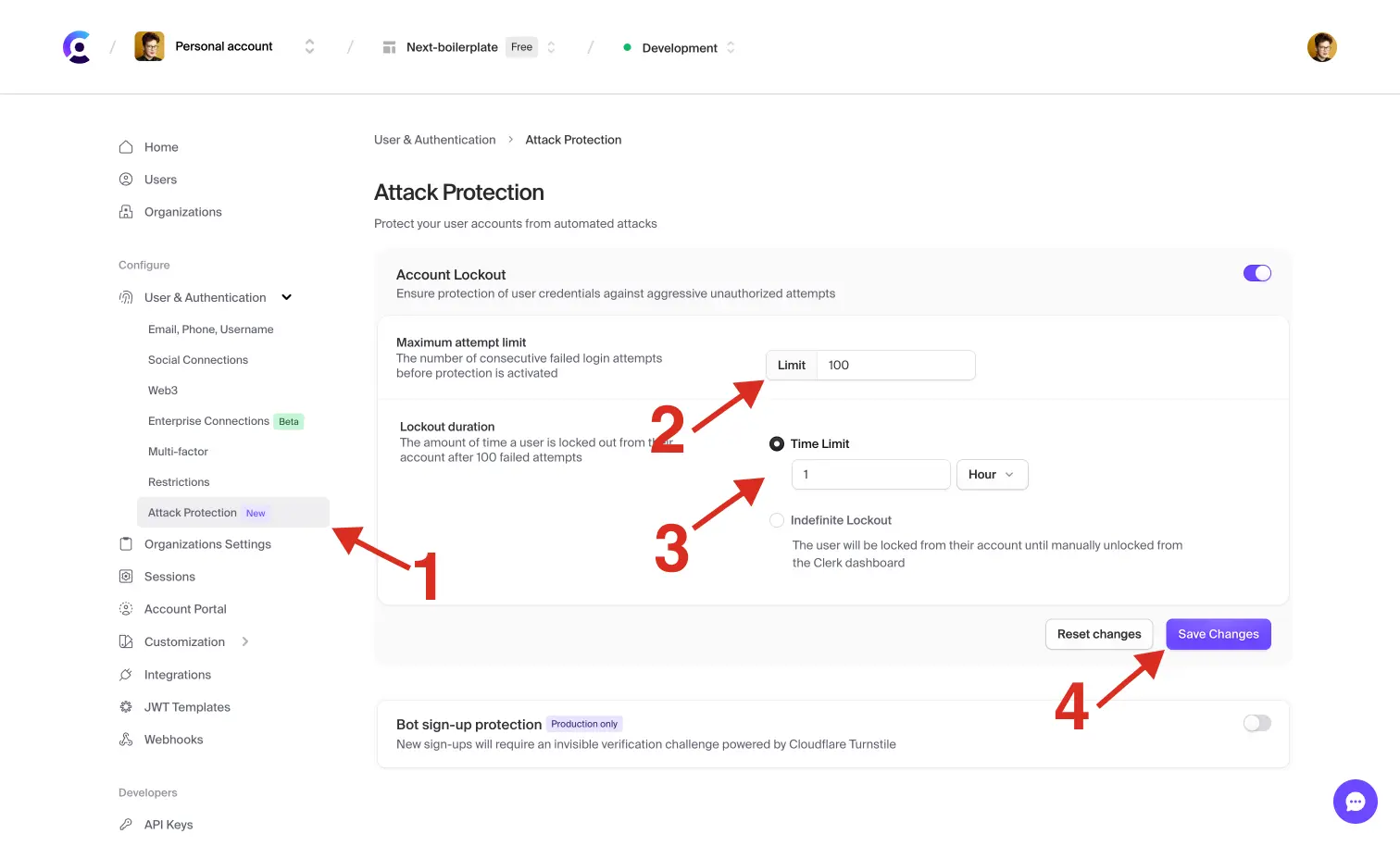Open the Development environment switcher
Viewport: 1400px width, 846px height.
click(x=680, y=48)
